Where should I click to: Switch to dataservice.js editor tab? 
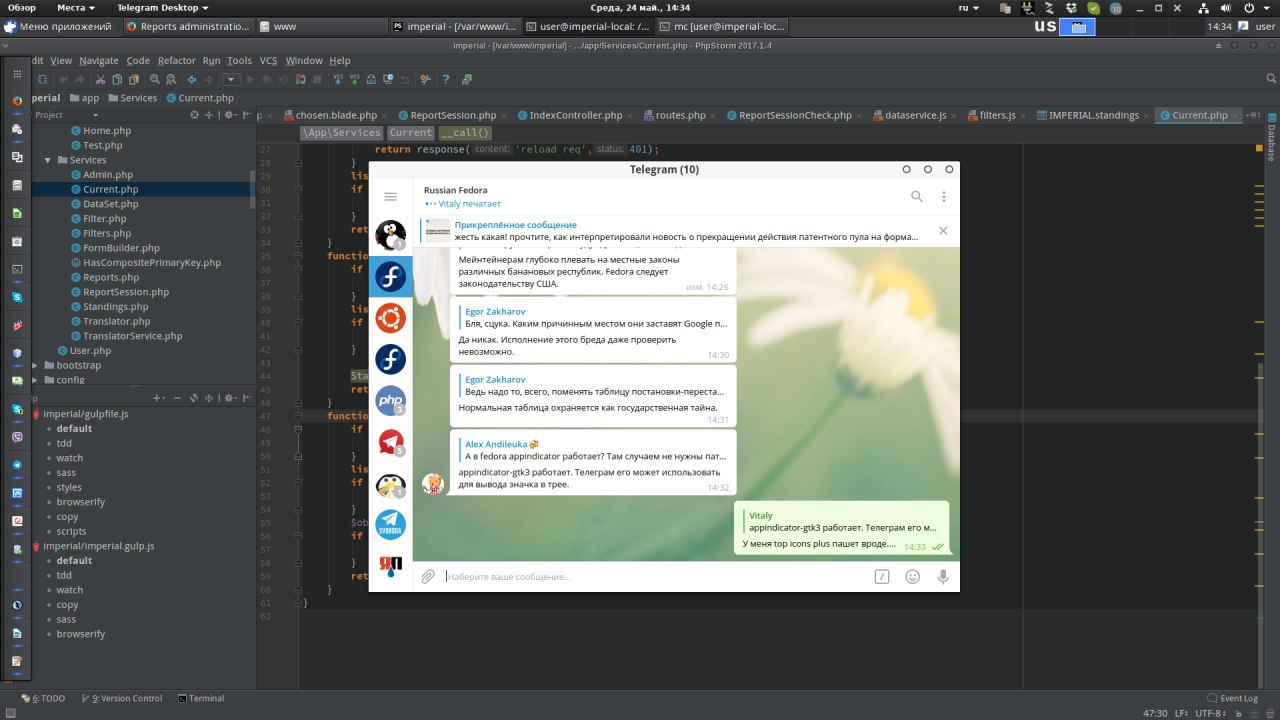[915, 115]
